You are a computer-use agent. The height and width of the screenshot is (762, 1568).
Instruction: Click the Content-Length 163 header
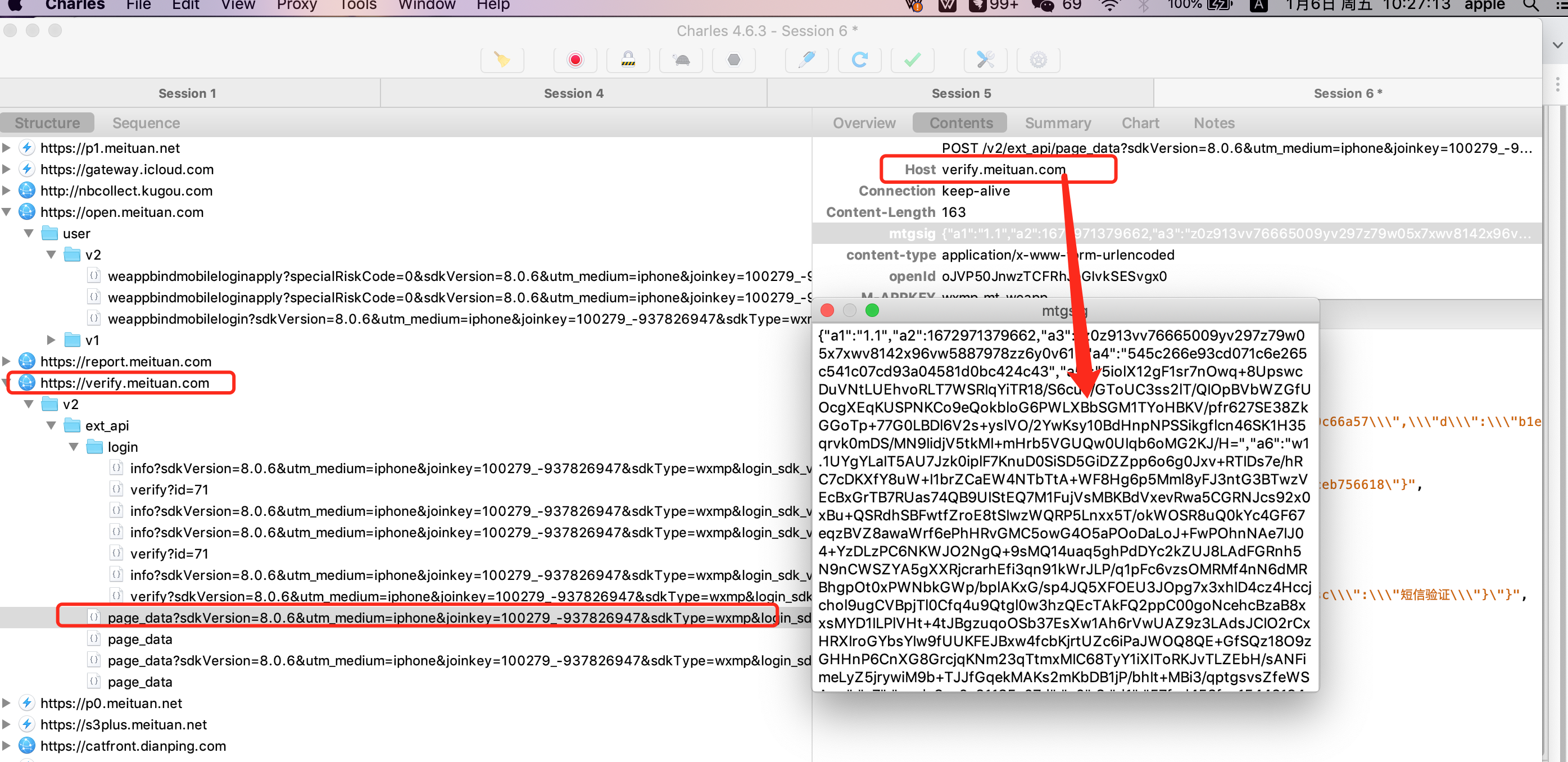(x=895, y=212)
